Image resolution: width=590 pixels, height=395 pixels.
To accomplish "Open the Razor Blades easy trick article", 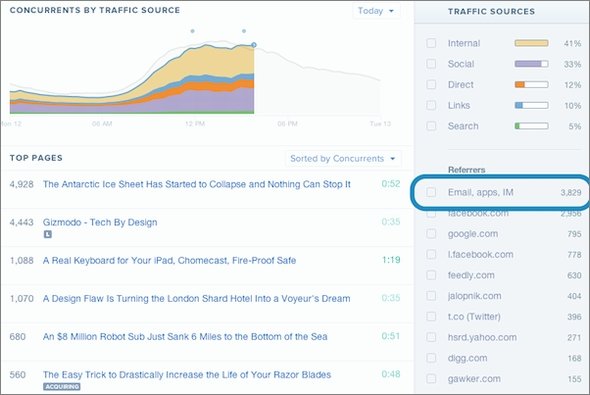I will pos(187,375).
